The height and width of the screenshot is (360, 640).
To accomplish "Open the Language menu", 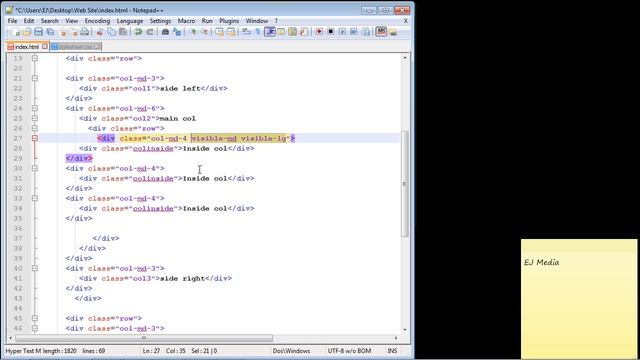I will pyautogui.click(x=130, y=21).
